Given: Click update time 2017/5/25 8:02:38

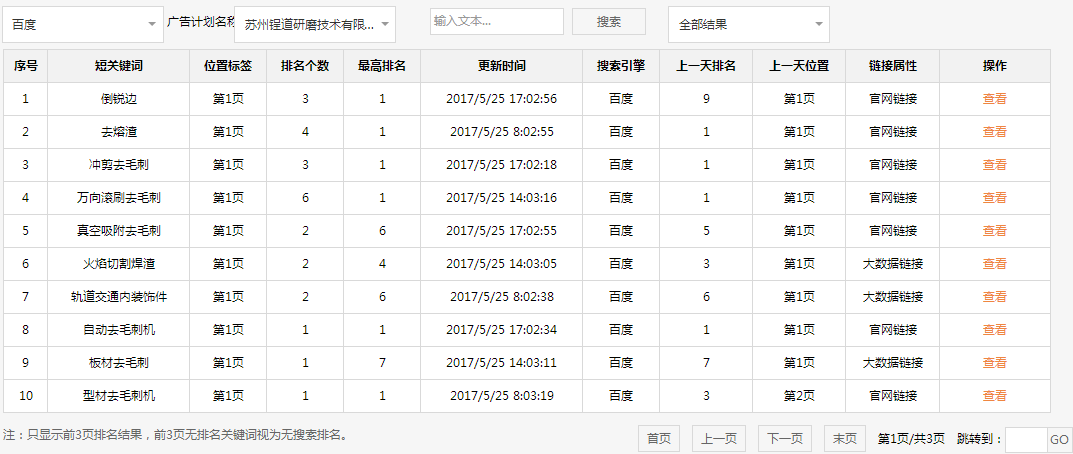Looking at the screenshot, I should (502, 297).
